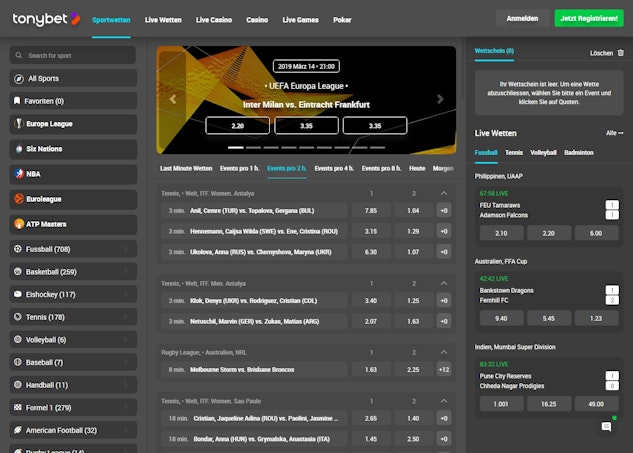Collapse the ITF Women Antalya section
The image size is (633, 453).
444,193
